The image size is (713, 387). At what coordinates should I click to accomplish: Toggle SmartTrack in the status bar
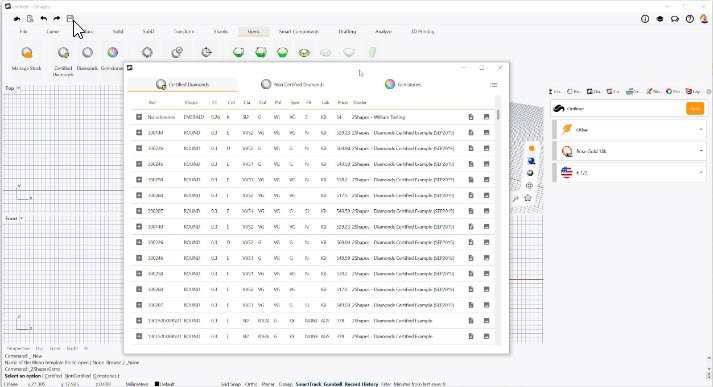click(308, 384)
